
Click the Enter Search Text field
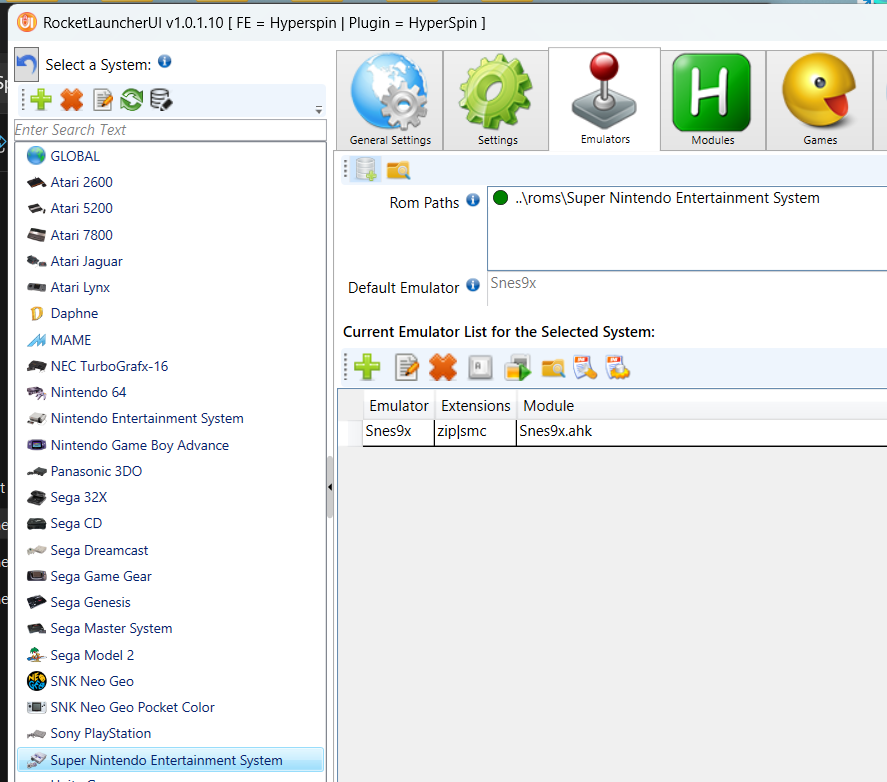170,130
